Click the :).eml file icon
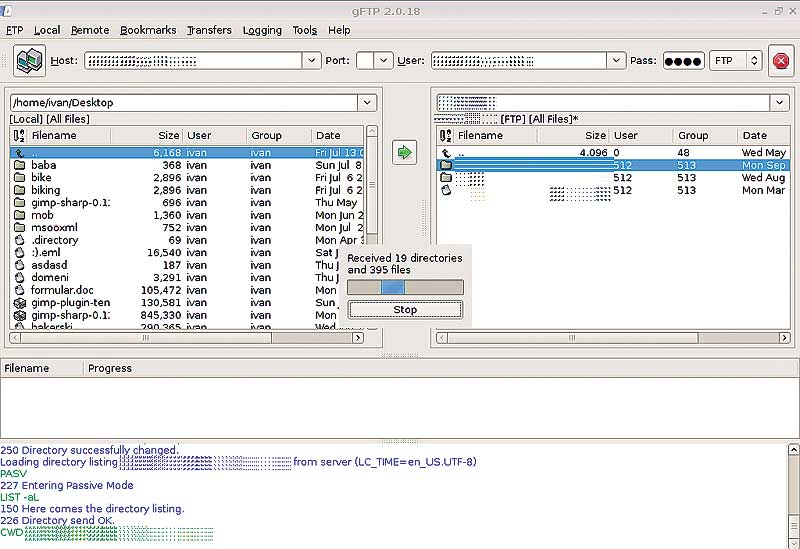 pos(19,253)
